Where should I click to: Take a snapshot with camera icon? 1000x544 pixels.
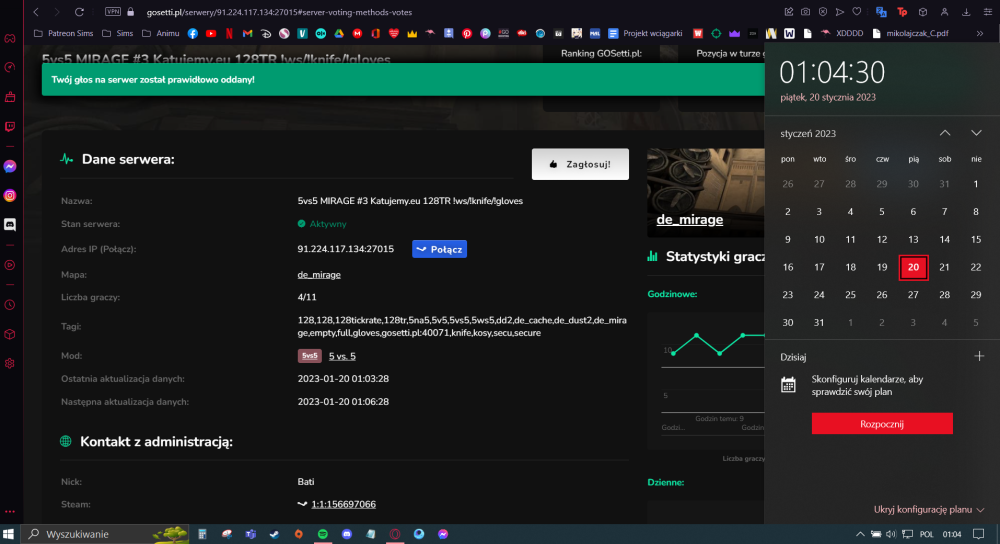805,12
